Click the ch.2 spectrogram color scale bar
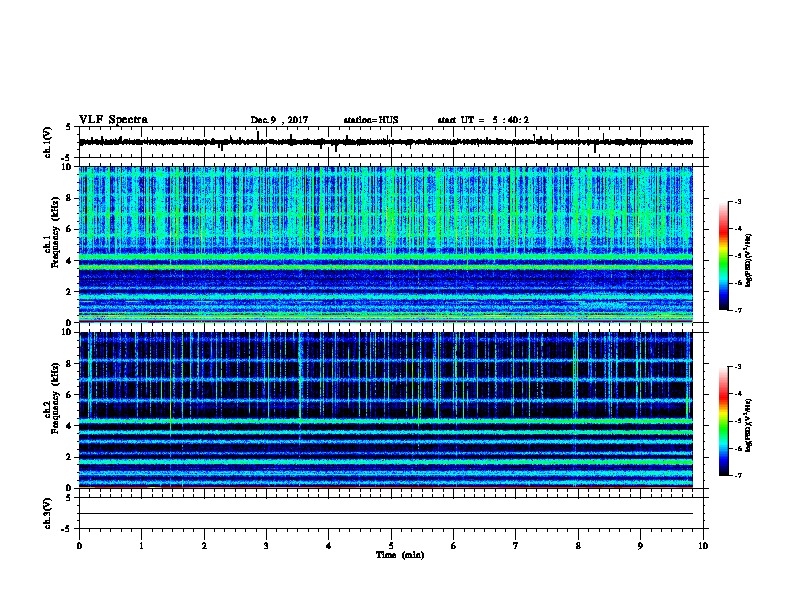 pyautogui.click(x=724, y=421)
